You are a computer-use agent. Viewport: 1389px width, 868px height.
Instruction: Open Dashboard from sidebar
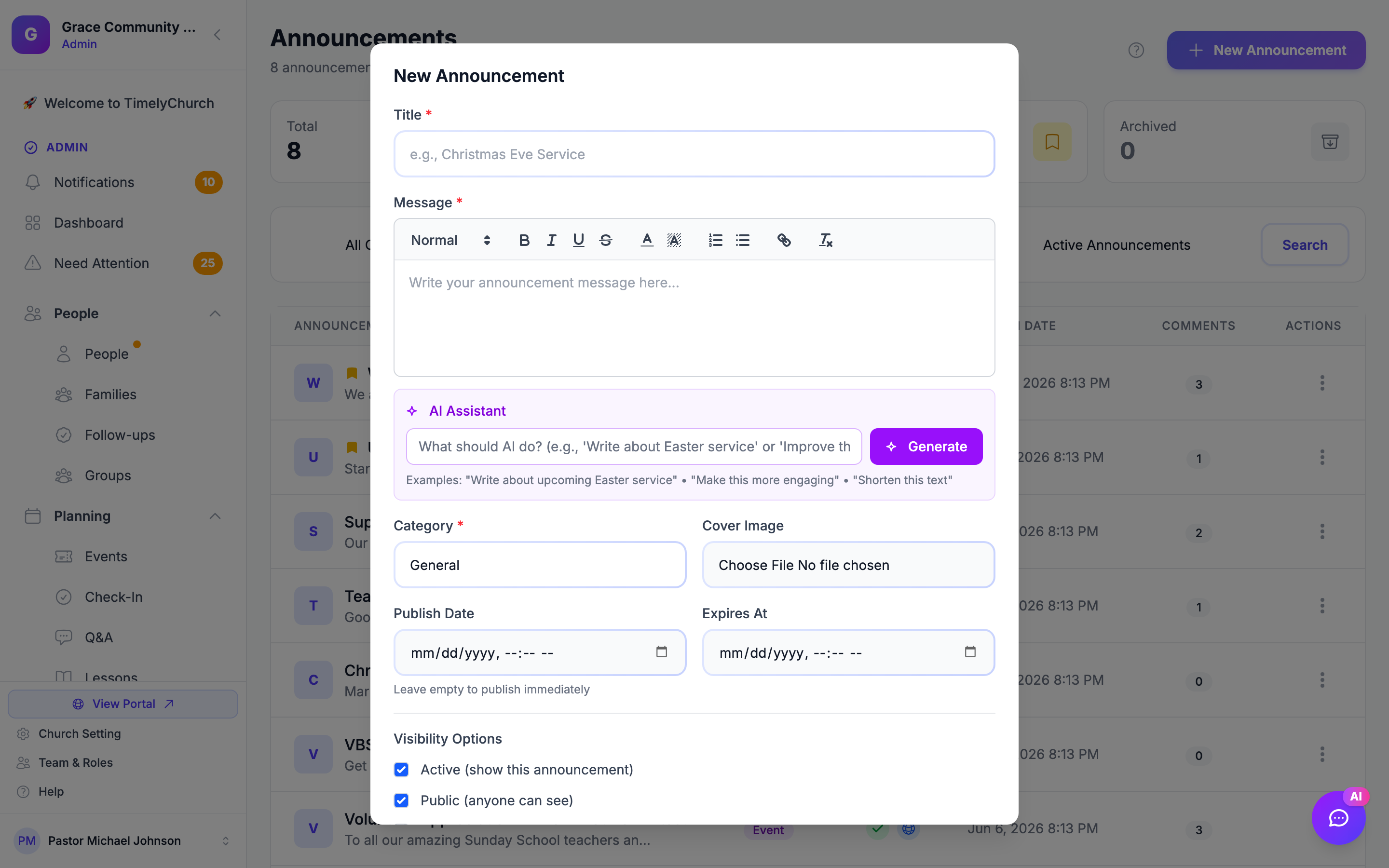[123, 223]
